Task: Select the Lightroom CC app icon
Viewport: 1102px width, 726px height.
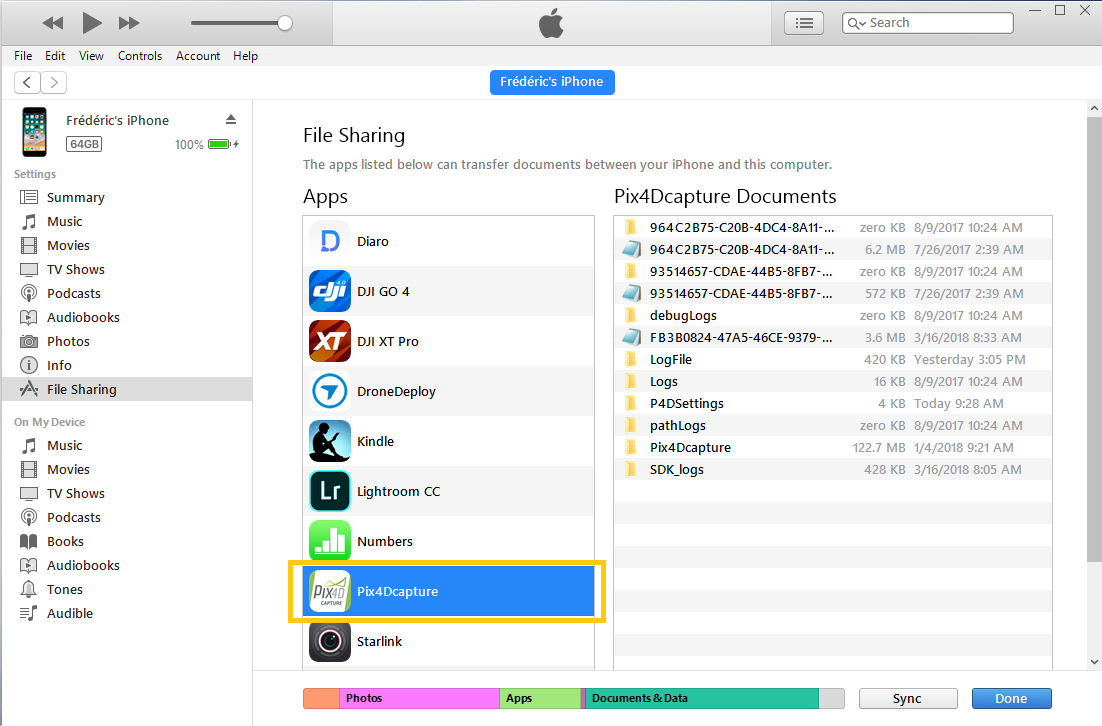Action: point(330,491)
